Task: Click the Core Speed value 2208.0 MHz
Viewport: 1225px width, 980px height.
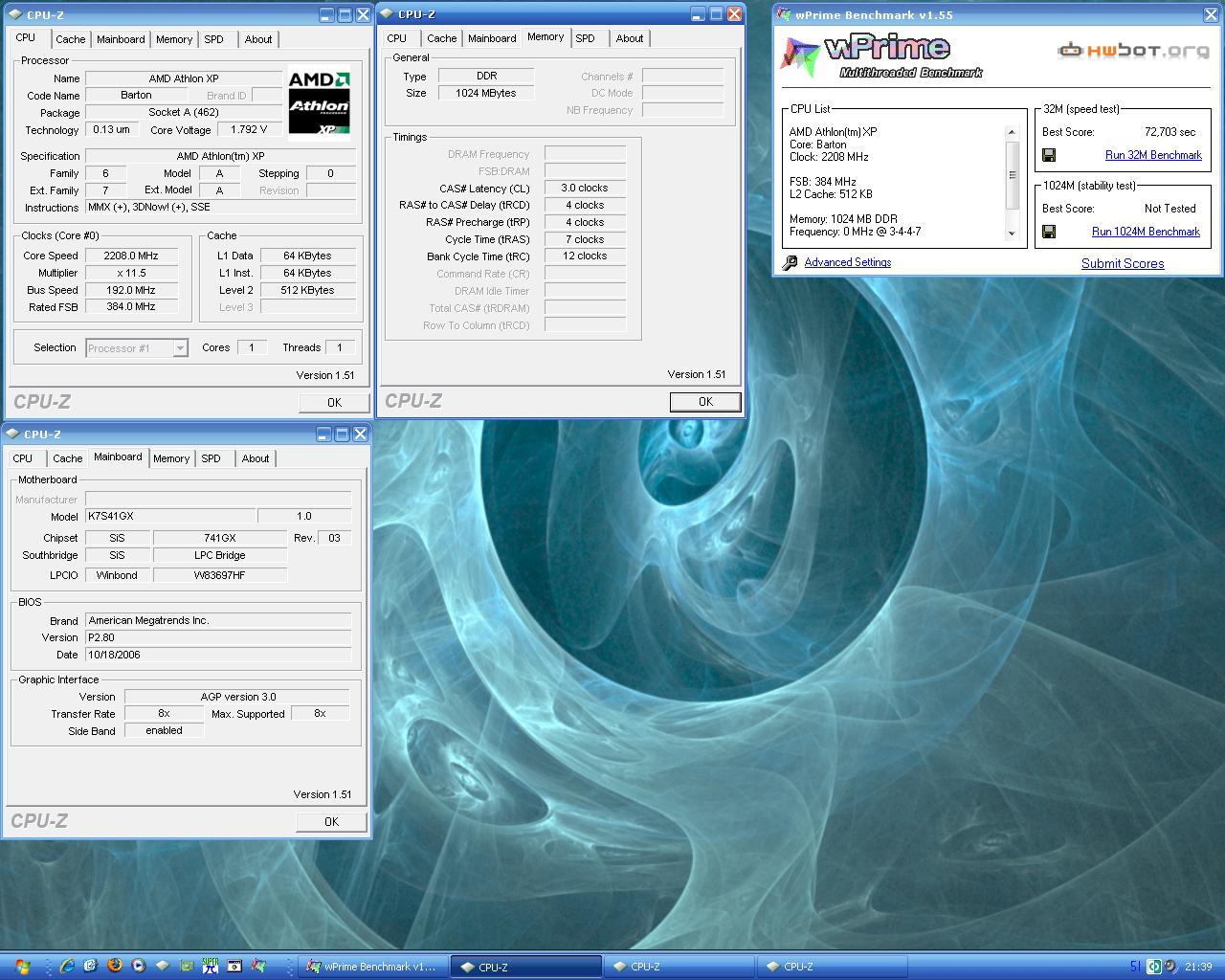Action: click(x=132, y=256)
